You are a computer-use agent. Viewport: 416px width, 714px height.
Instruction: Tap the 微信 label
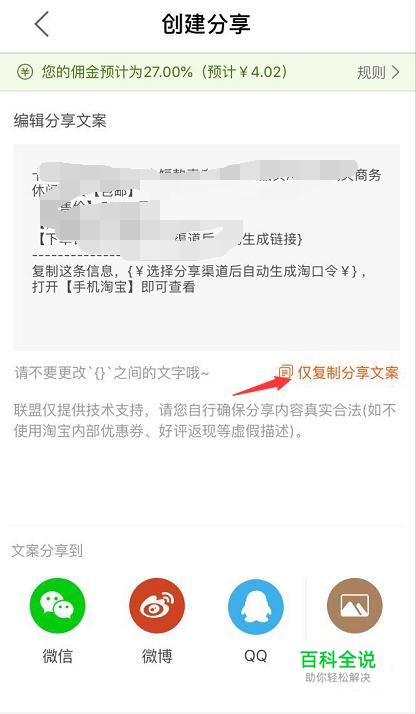coord(57,656)
